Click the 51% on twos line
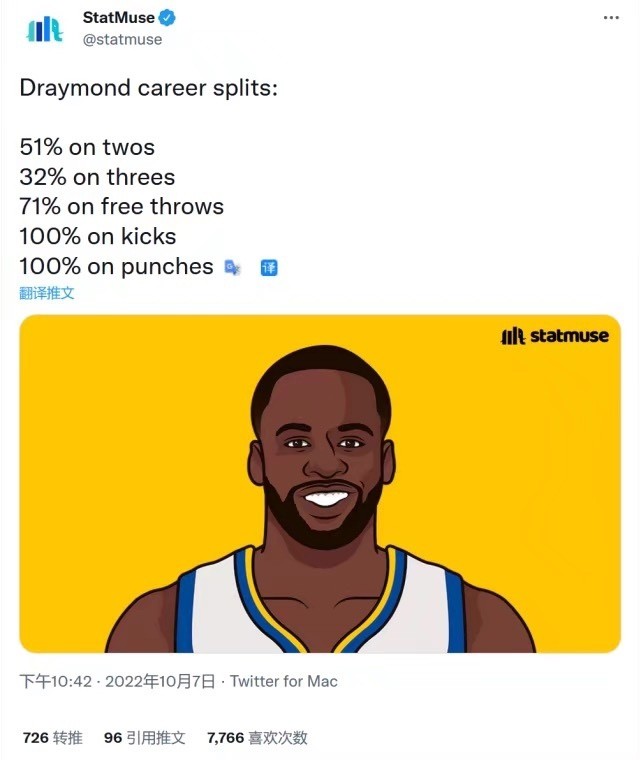Image resolution: width=641 pixels, height=760 pixels. pyautogui.click(x=87, y=147)
